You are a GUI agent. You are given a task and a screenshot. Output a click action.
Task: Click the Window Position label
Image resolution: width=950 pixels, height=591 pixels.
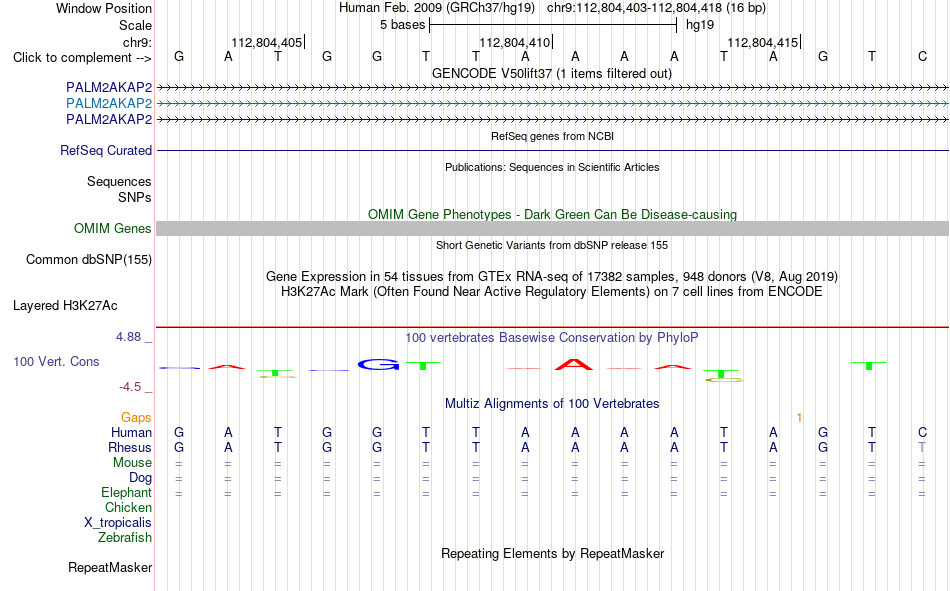coord(104,8)
